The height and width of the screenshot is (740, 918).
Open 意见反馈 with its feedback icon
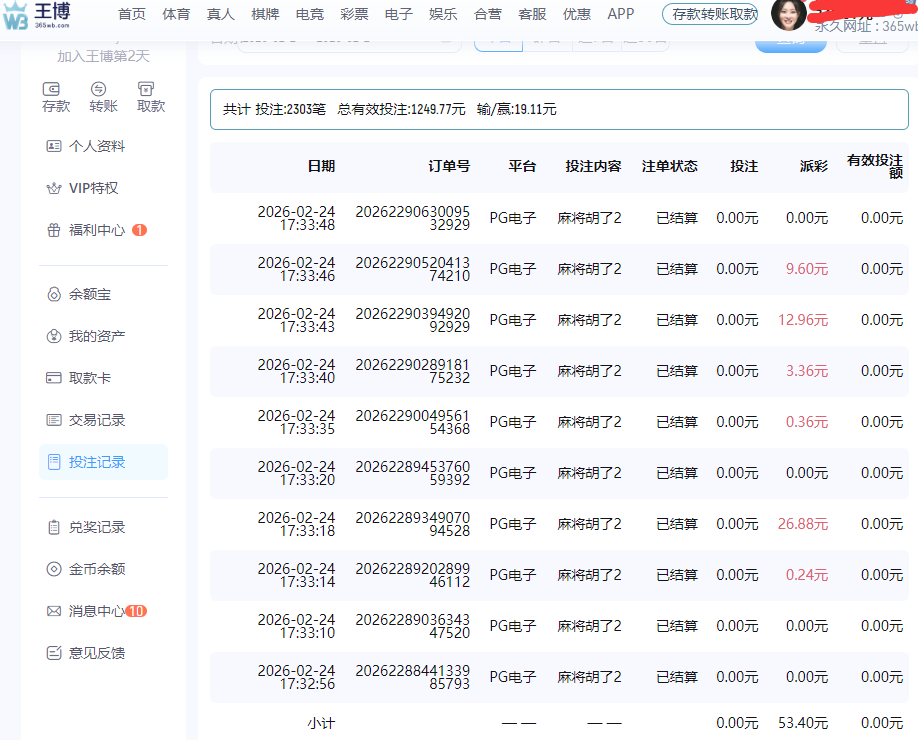click(x=52, y=650)
